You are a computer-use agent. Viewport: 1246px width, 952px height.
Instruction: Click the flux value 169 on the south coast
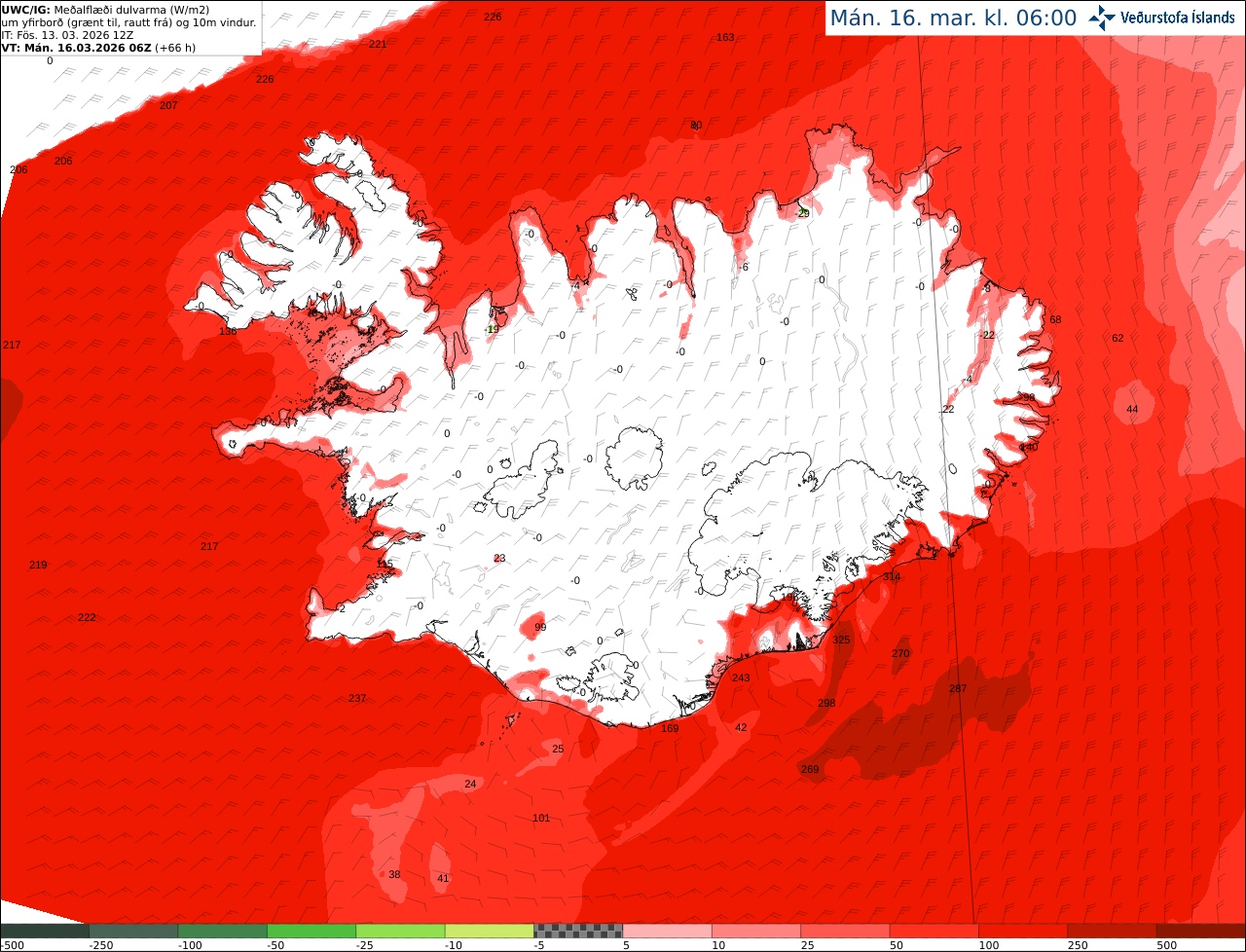[x=670, y=728]
